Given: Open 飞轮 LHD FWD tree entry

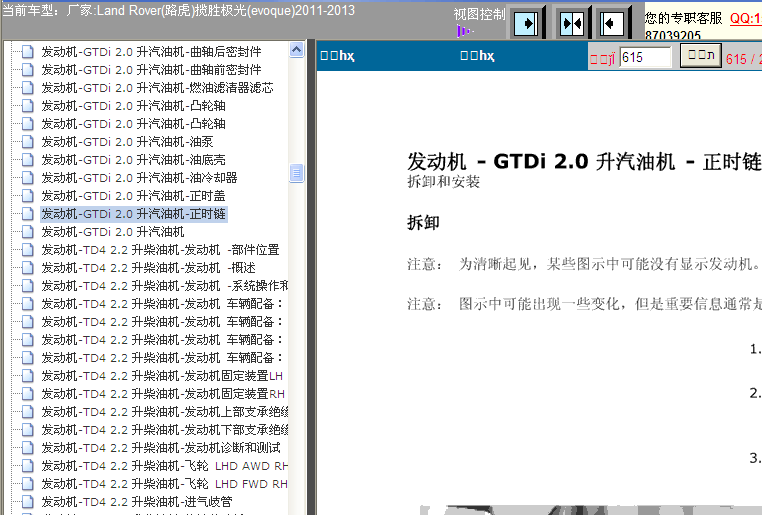Looking at the screenshot, I should 165,483.
